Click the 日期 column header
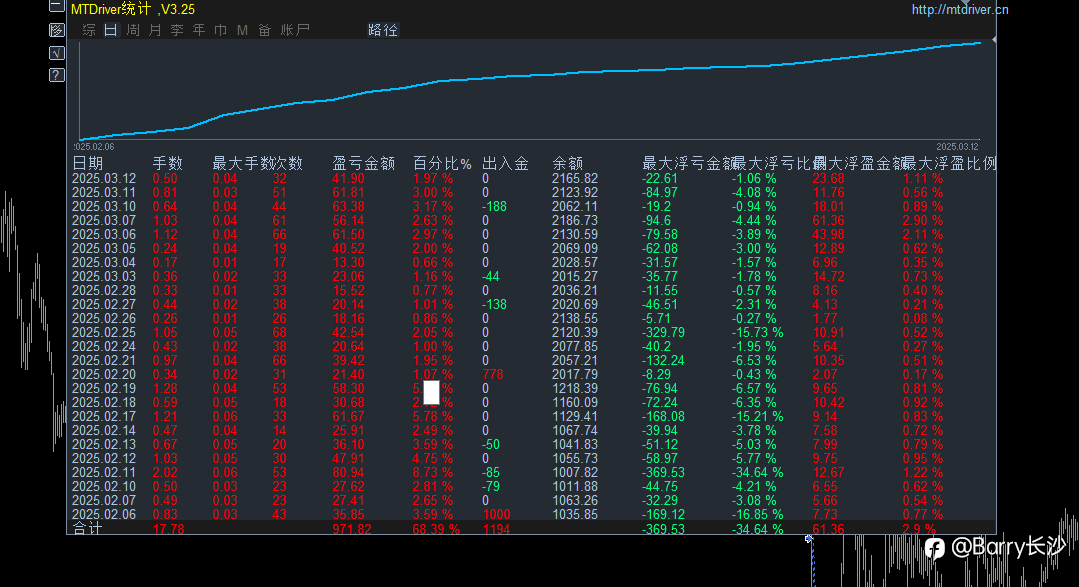Screen dimensions: 1079x587 point(87,163)
